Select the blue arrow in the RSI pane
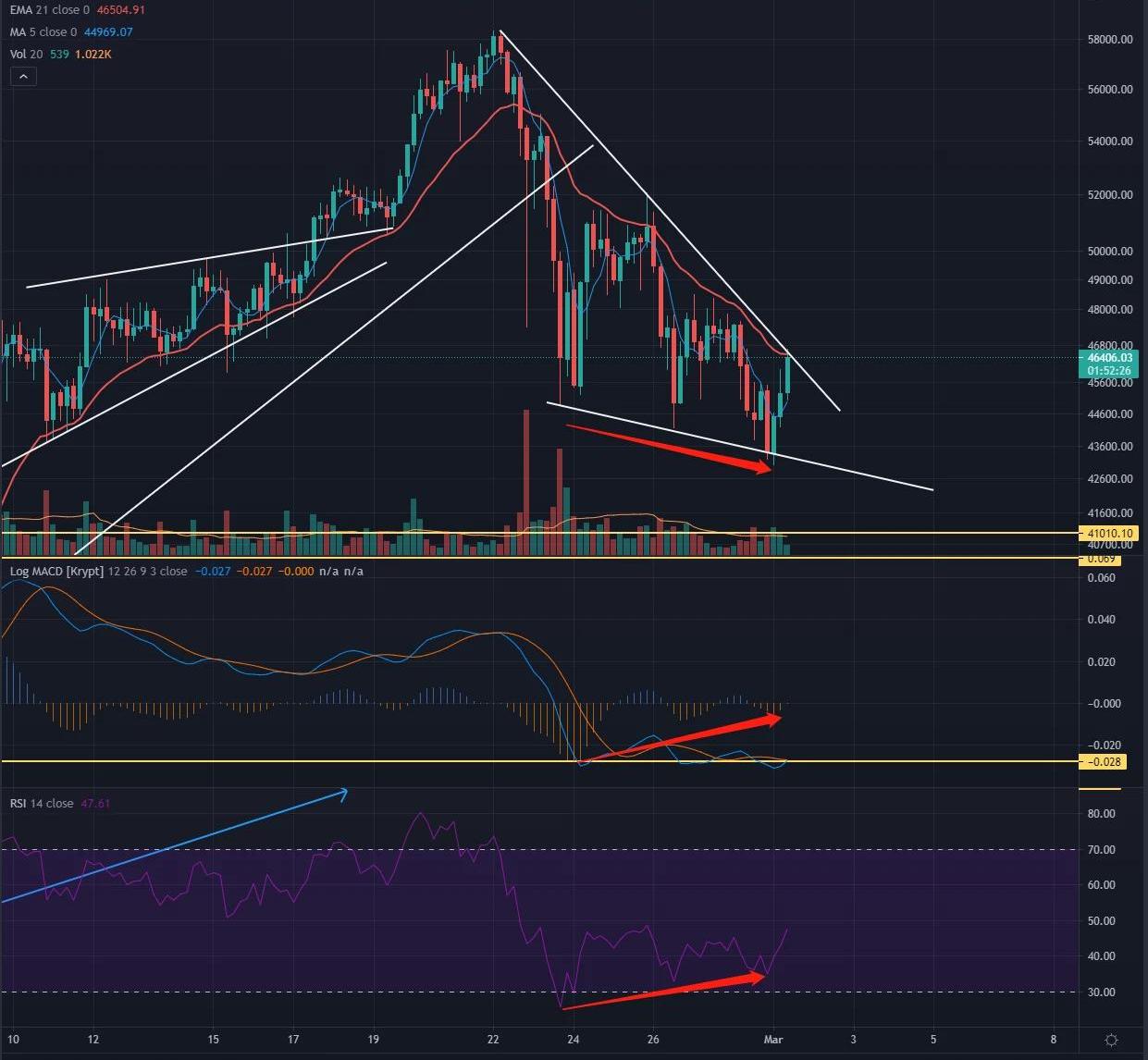Image resolution: width=1148 pixels, height=1060 pixels. coord(174,845)
